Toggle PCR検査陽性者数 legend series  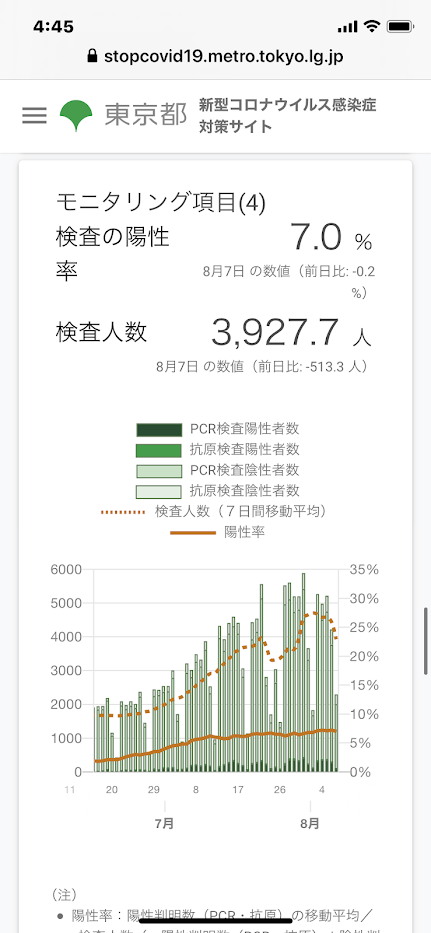[218, 429]
